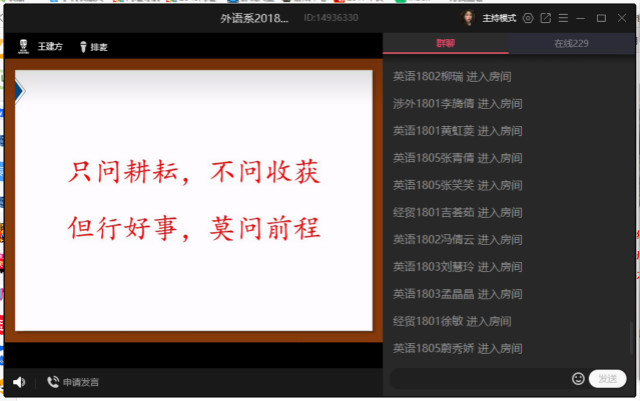Click the 发送 send button

pyautogui.click(x=608, y=379)
